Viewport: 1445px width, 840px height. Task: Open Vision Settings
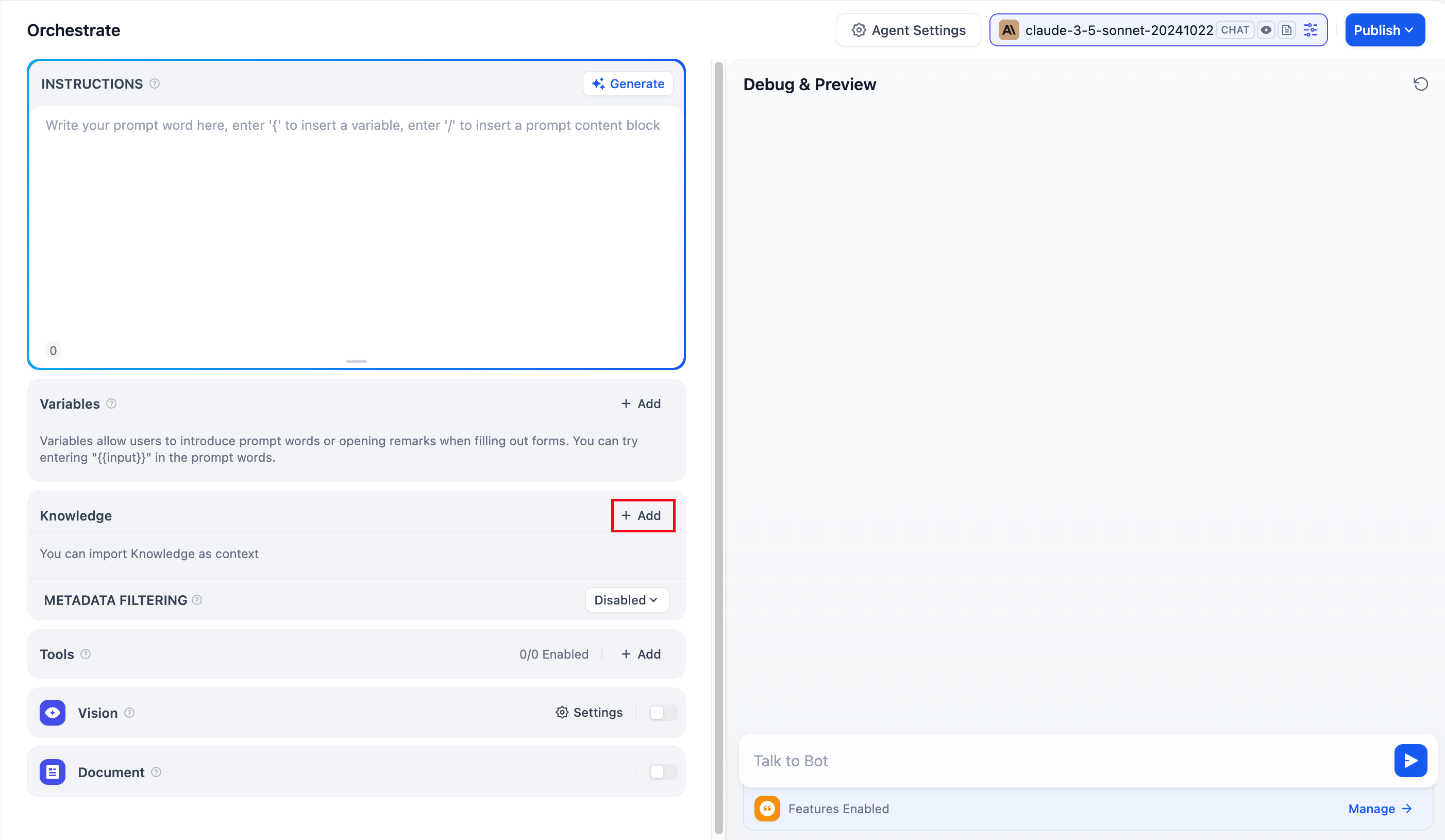click(x=590, y=713)
